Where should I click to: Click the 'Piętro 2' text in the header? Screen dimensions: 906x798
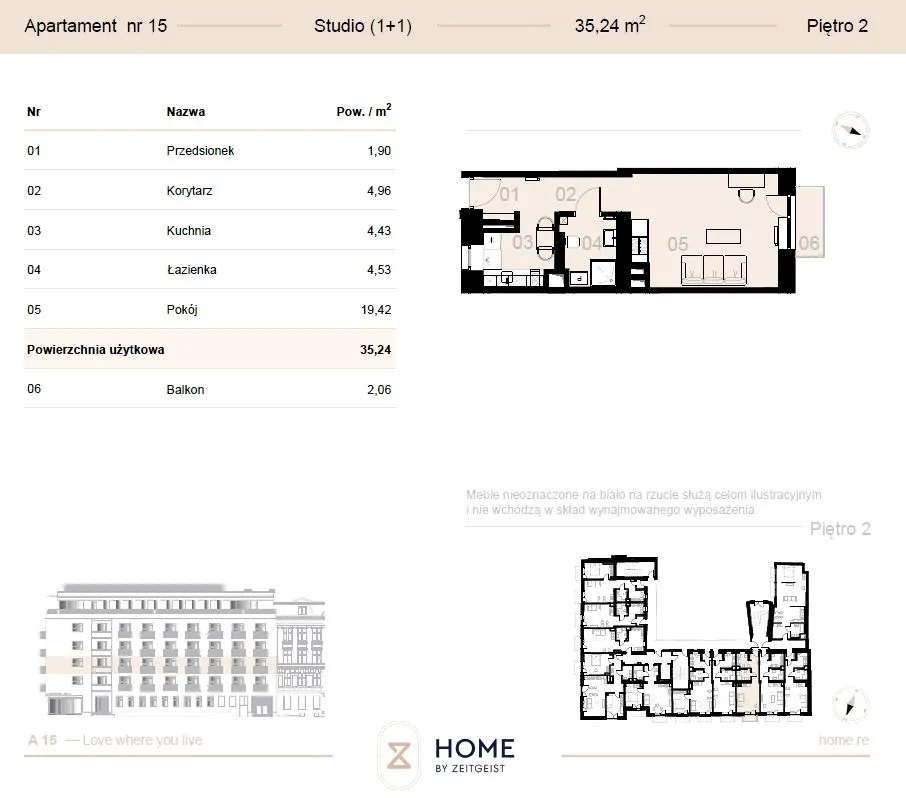tap(837, 26)
